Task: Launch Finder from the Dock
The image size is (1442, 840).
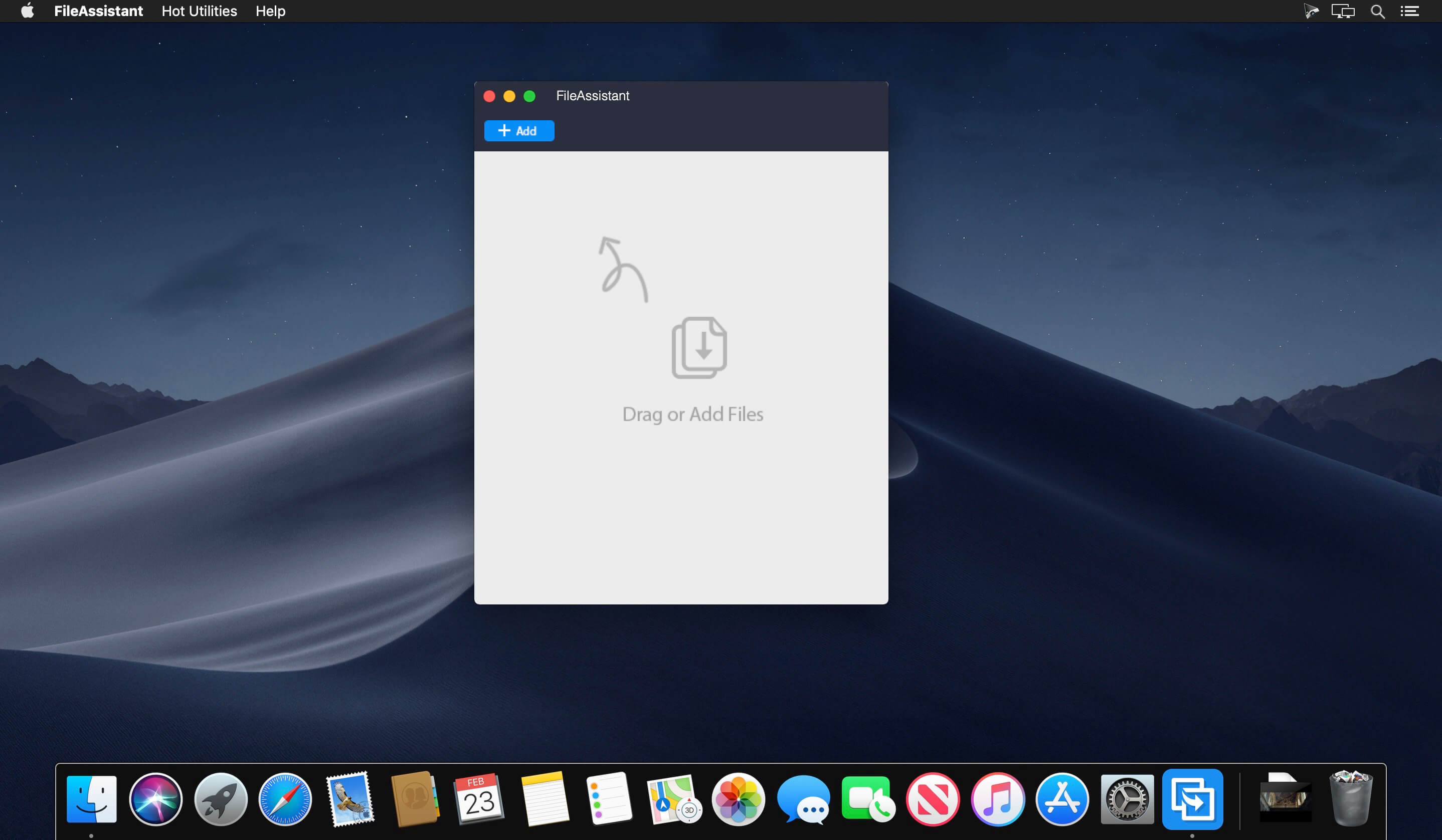Action: [x=92, y=799]
